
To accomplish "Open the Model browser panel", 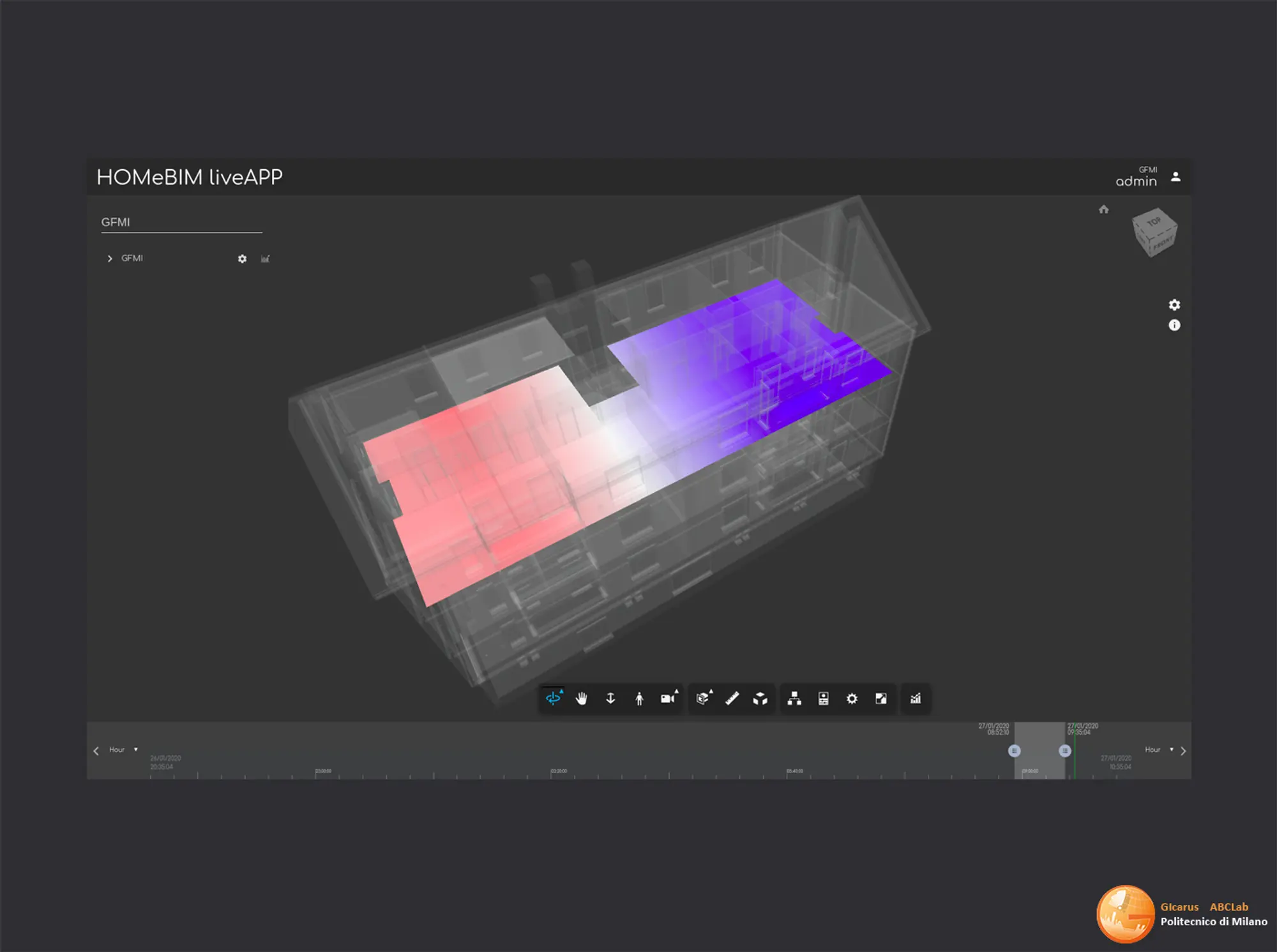I will [x=794, y=699].
